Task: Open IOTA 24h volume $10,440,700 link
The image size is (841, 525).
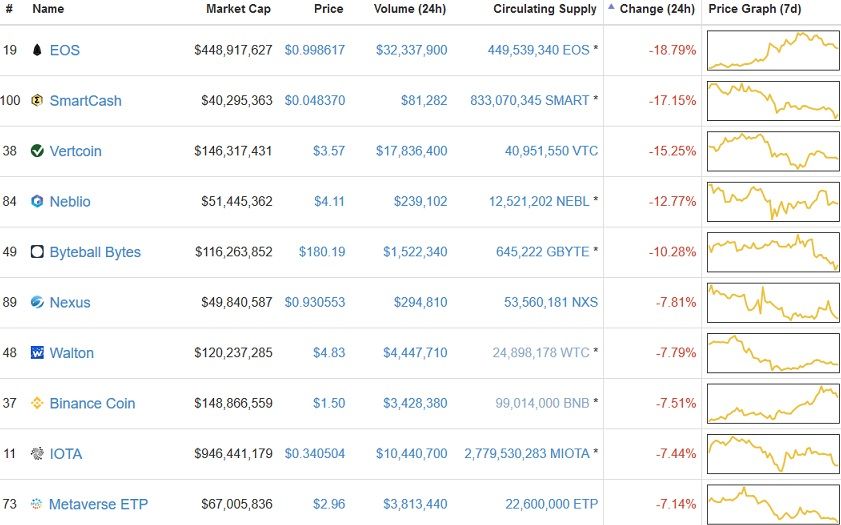Action: point(415,454)
